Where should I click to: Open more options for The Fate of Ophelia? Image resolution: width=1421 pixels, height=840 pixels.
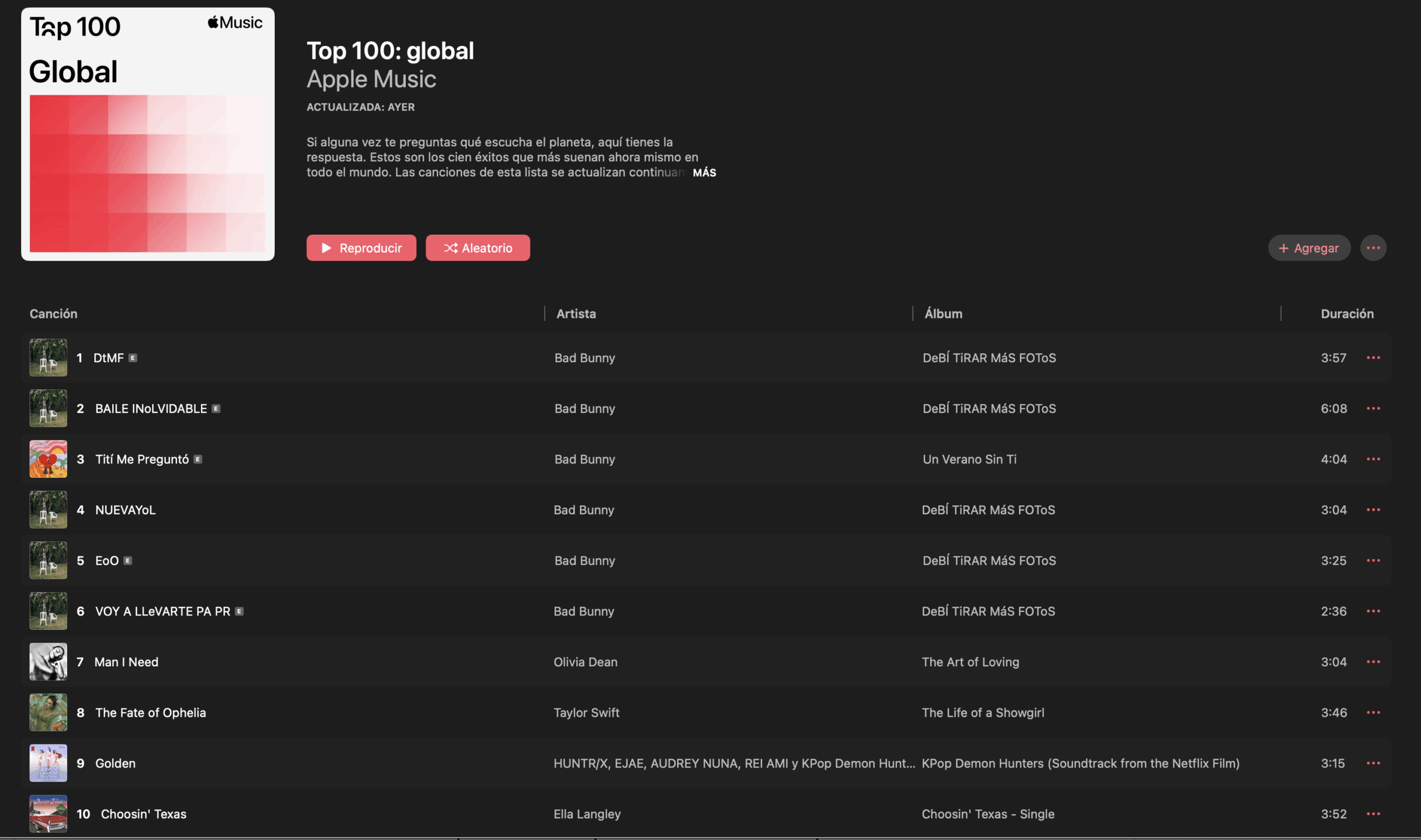point(1373,712)
